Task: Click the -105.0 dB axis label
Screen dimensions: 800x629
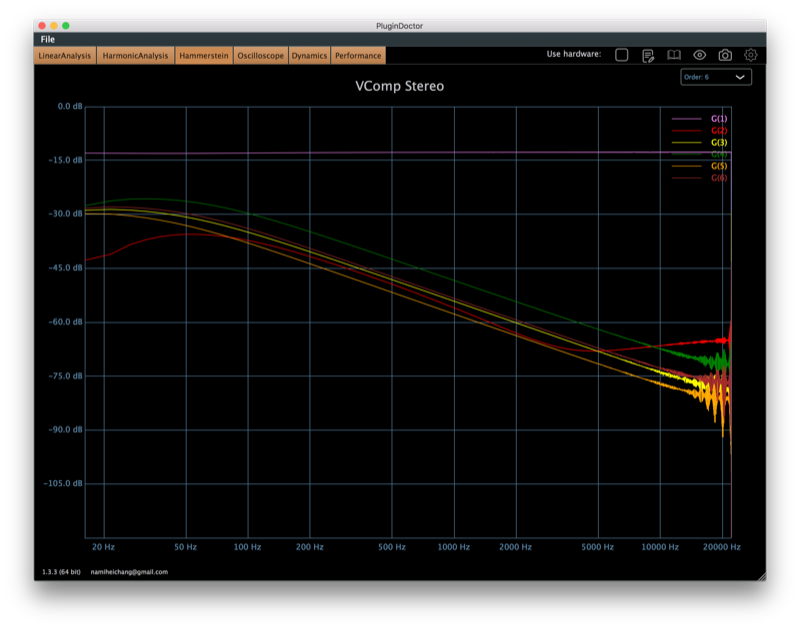Action: [63, 483]
